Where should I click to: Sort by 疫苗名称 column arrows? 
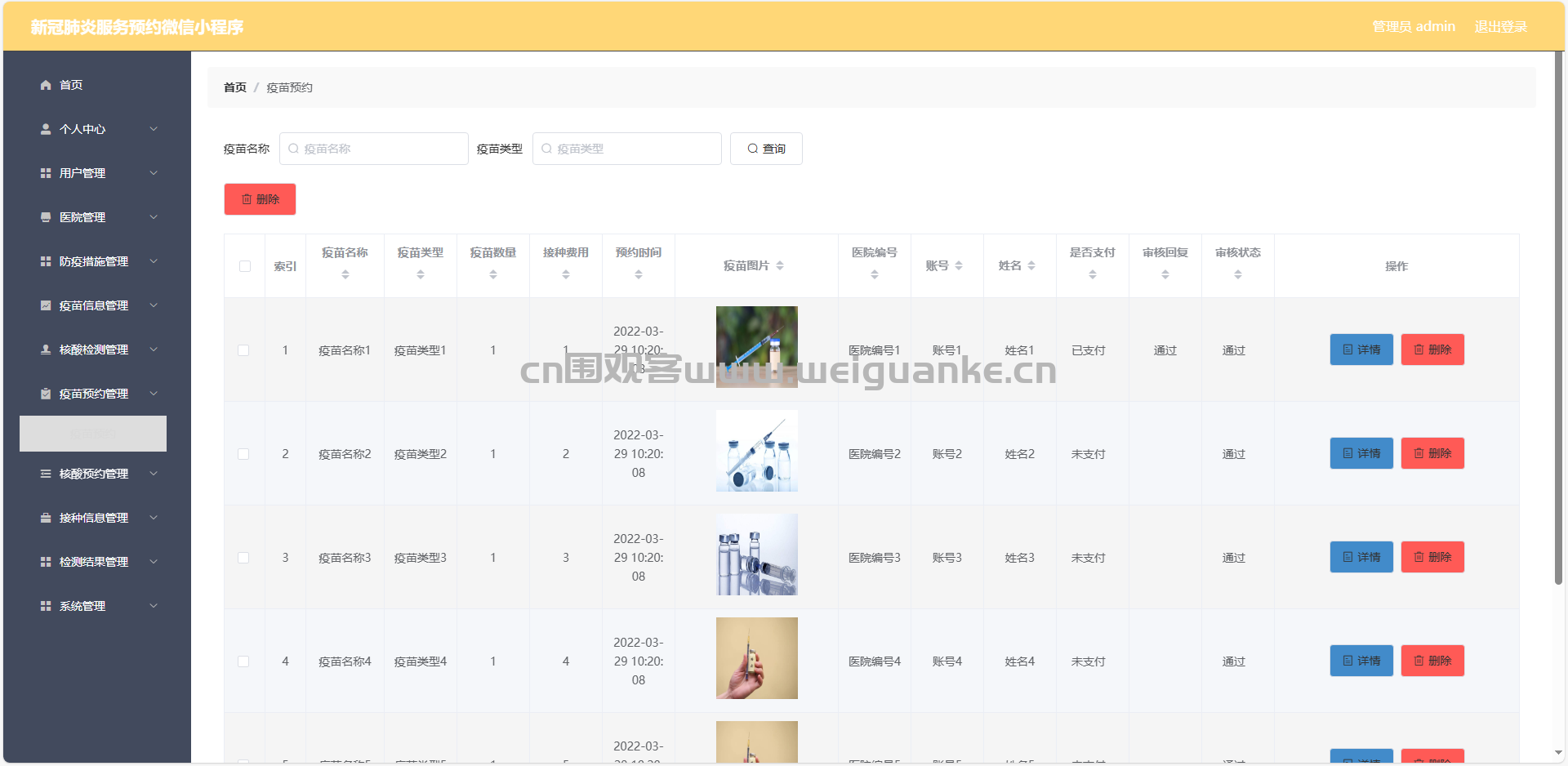coord(345,275)
